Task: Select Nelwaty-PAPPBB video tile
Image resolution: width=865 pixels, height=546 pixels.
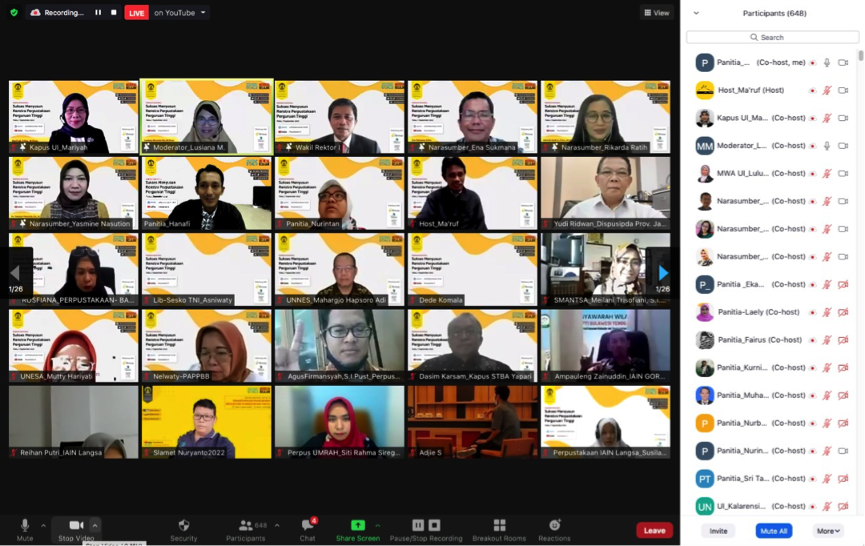Action: coord(206,346)
